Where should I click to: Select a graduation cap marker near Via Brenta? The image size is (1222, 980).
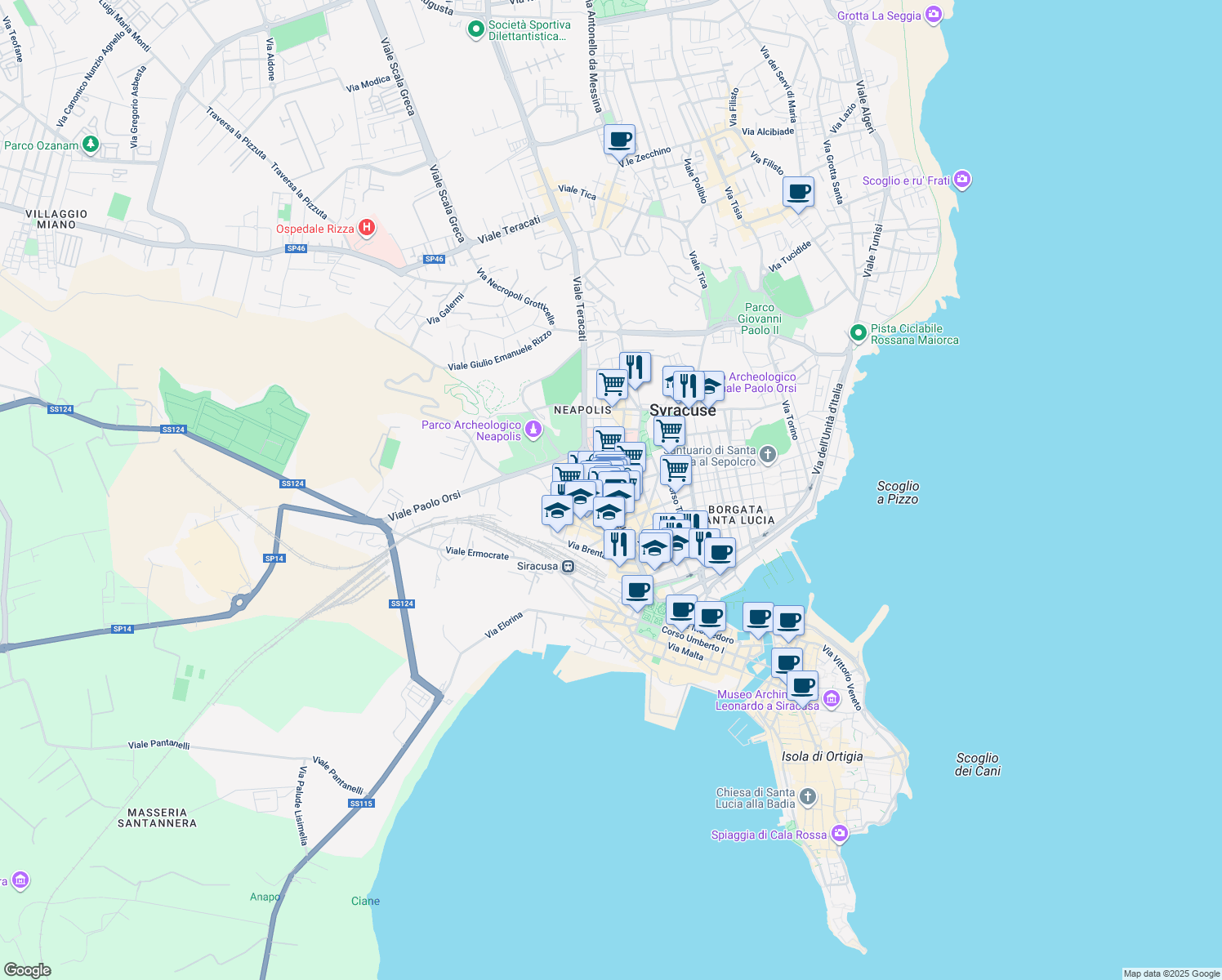coord(608,512)
